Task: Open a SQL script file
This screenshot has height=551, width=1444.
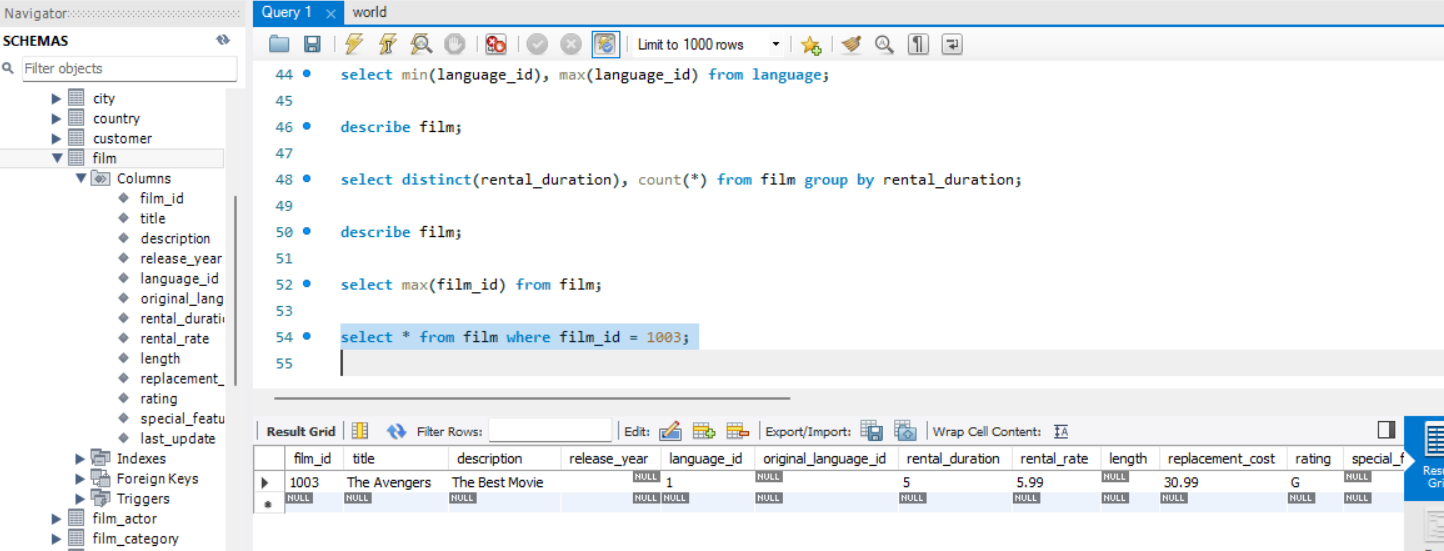Action: coord(279,44)
